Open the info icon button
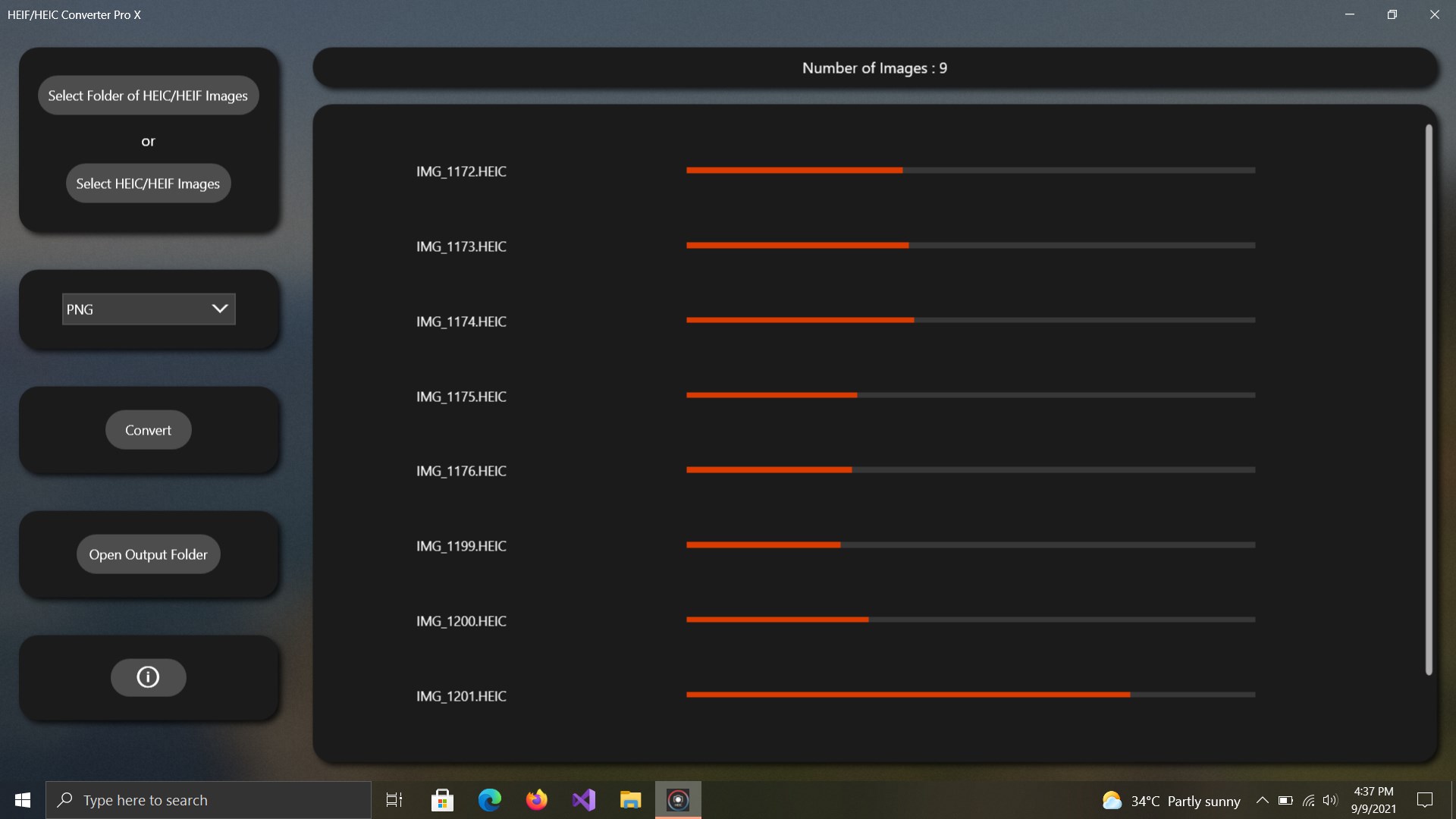This screenshot has width=1456, height=819. (148, 677)
